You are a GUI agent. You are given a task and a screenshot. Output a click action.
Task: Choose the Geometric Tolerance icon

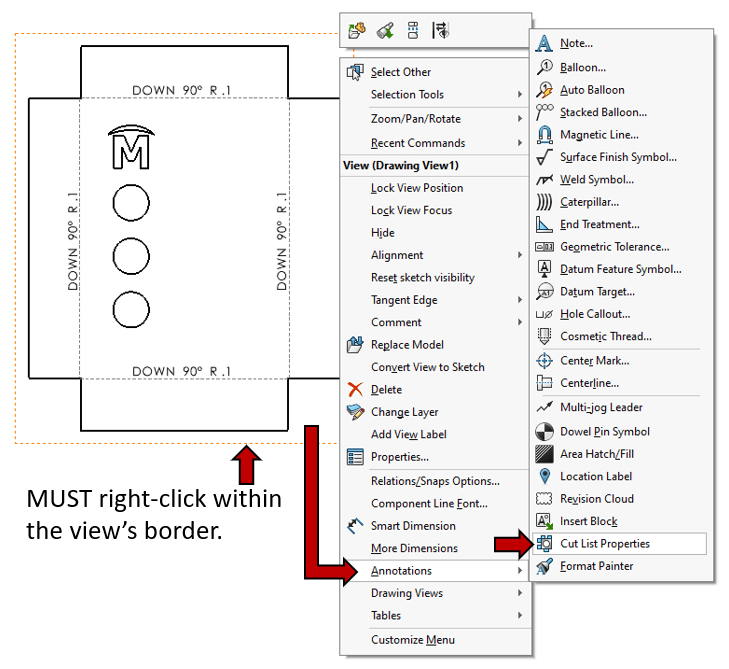click(x=544, y=247)
